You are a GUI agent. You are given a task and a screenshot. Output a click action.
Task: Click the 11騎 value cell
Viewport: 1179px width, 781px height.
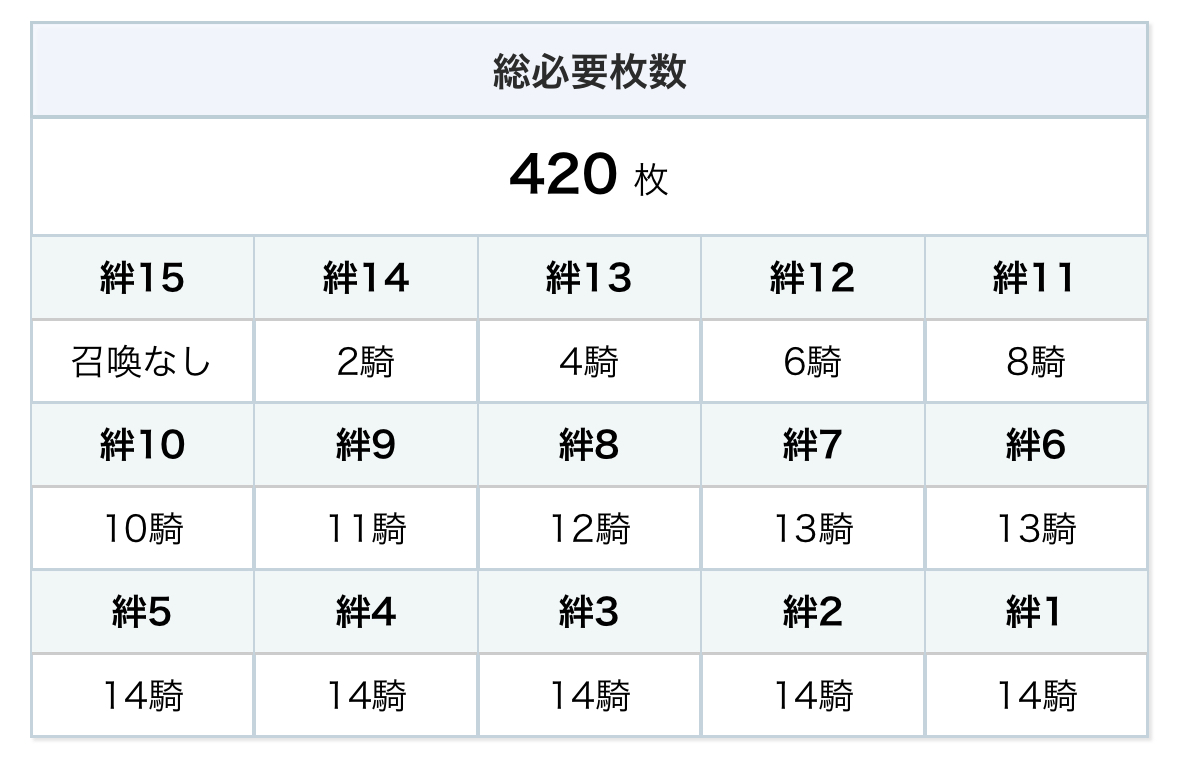366,528
